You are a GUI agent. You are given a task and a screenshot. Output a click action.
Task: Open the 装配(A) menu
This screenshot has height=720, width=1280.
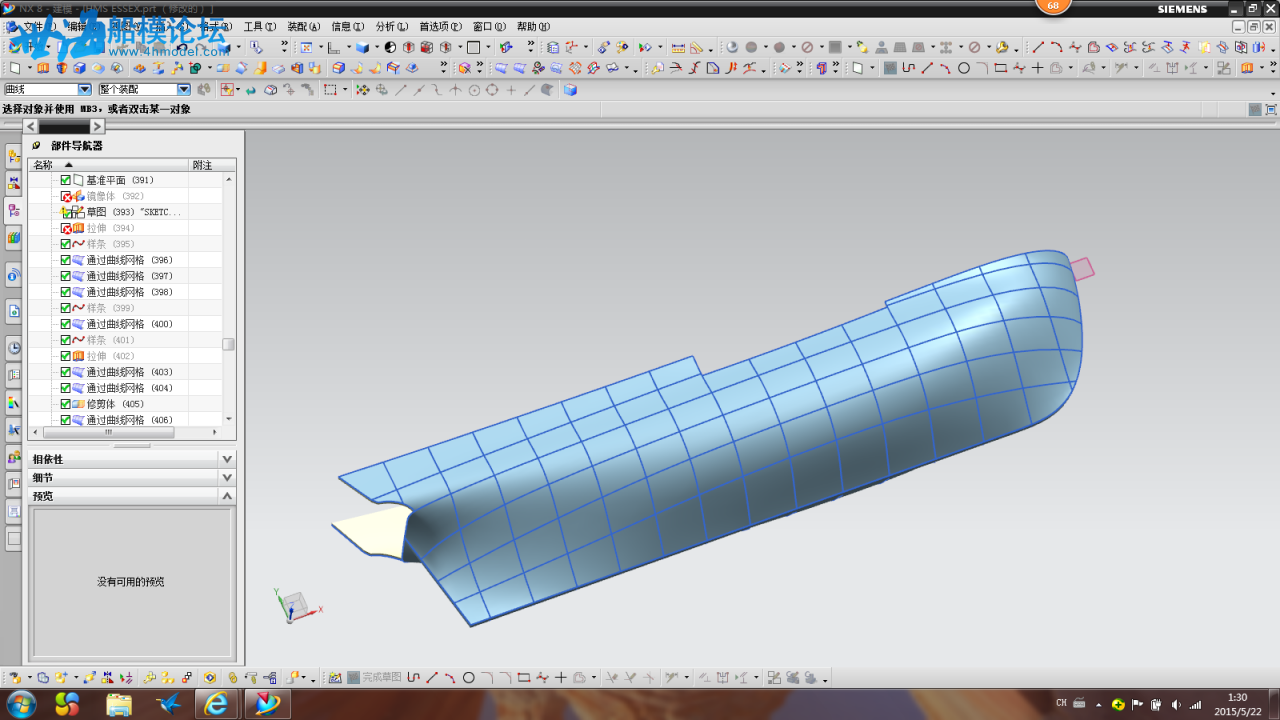tap(304, 27)
